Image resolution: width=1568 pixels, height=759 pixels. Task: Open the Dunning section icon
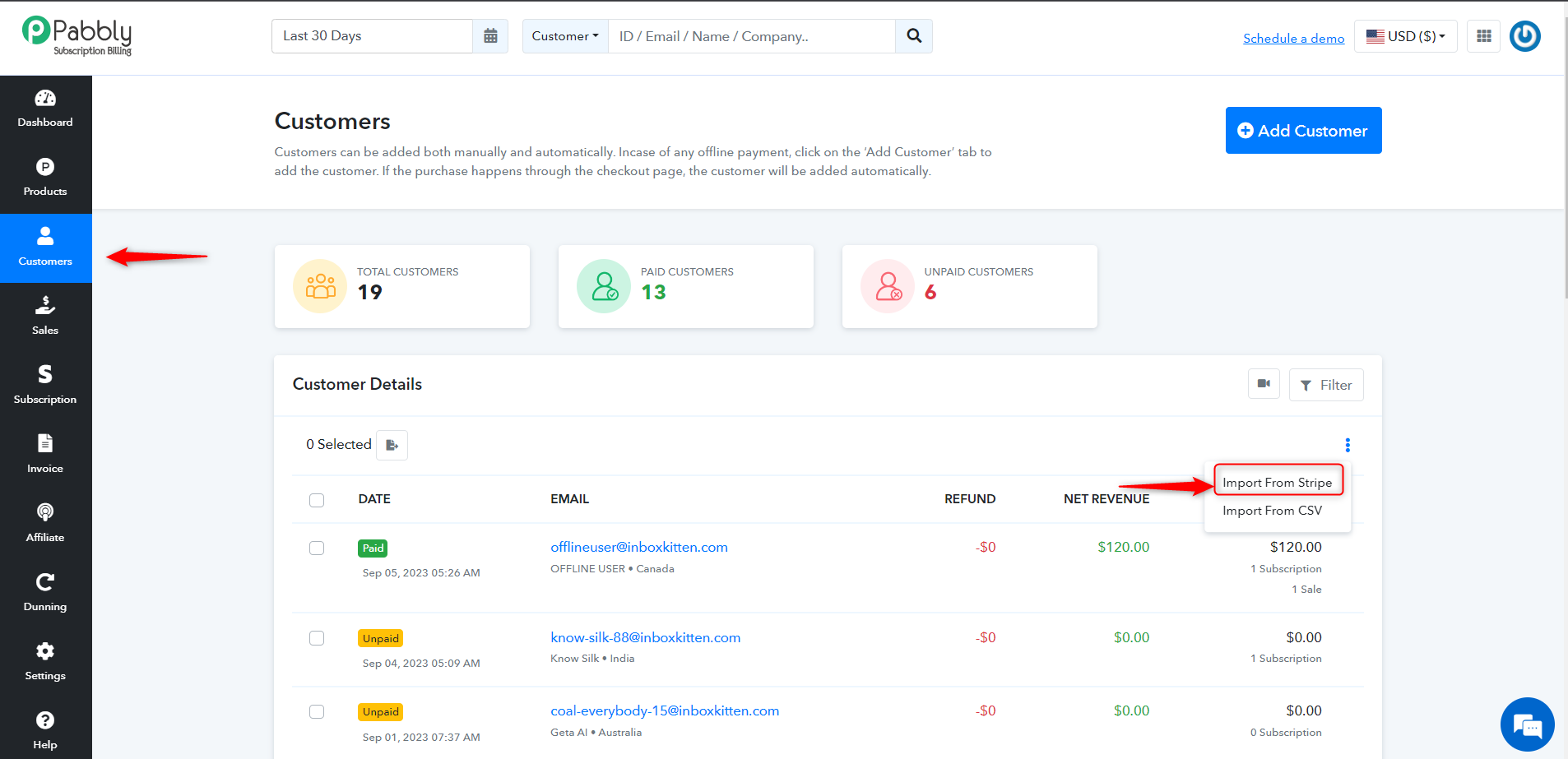[45, 582]
